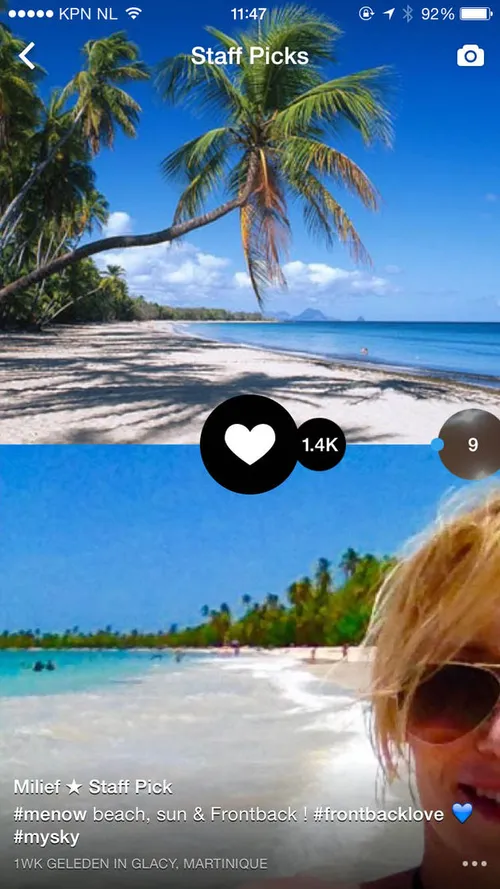Like the photo with the heart button
Screen dimensions: 500x889
tap(249, 444)
